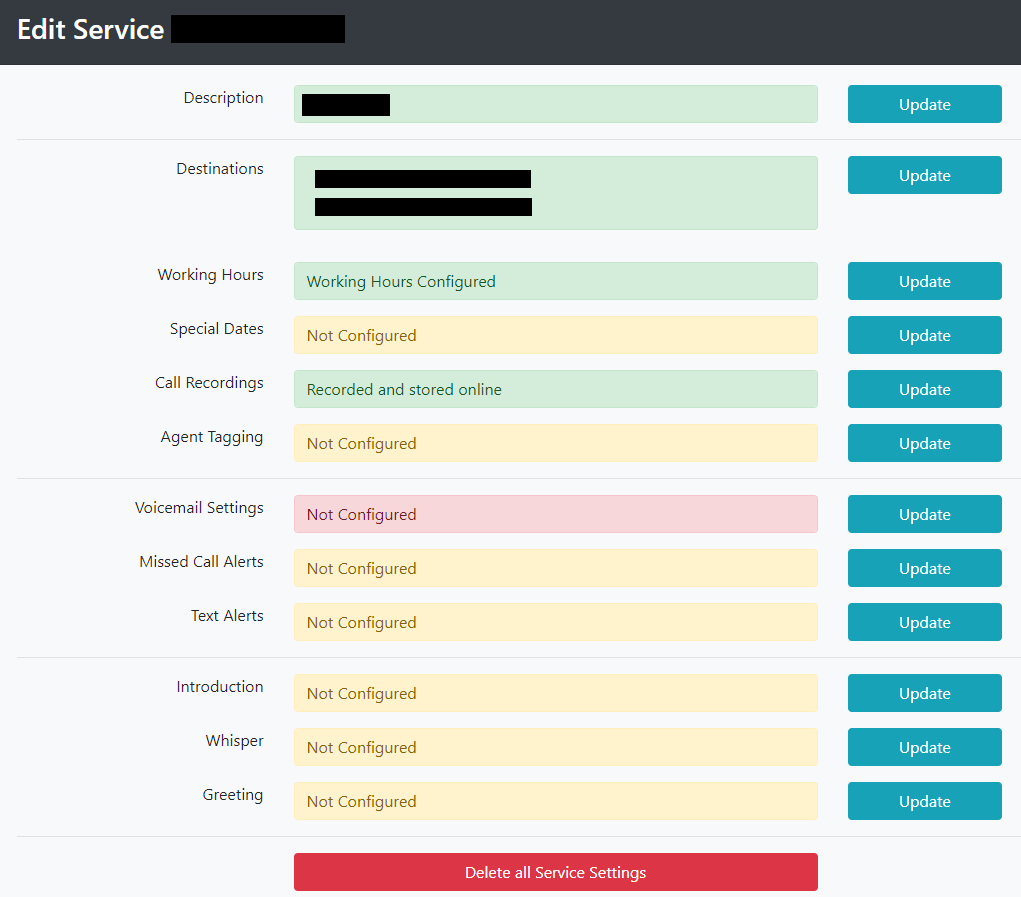The height and width of the screenshot is (897, 1021).
Task: Click Special Dates 'Not Configured' field
Action: (555, 335)
